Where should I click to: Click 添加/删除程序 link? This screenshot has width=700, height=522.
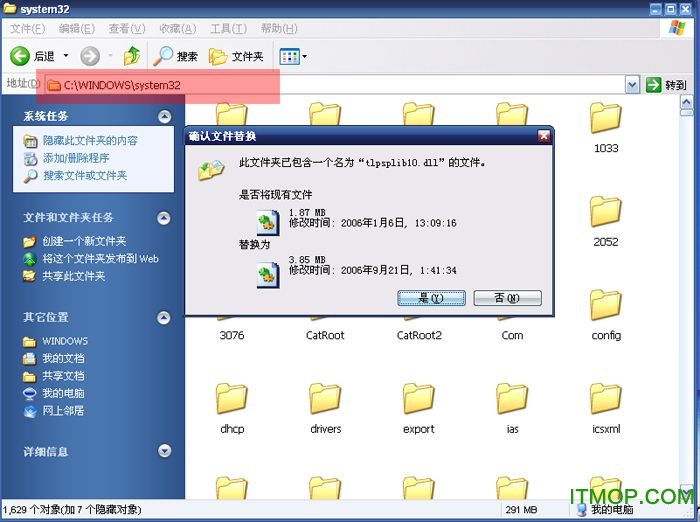pos(76,158)
